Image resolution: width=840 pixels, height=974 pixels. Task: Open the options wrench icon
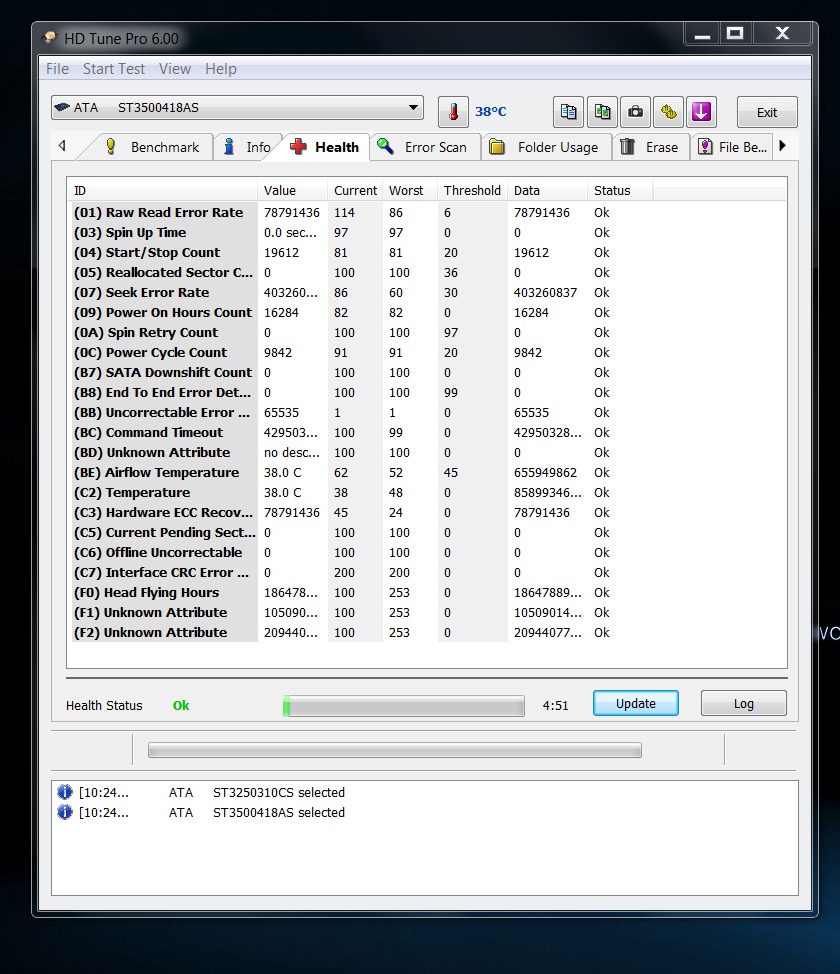pos(667,111)
